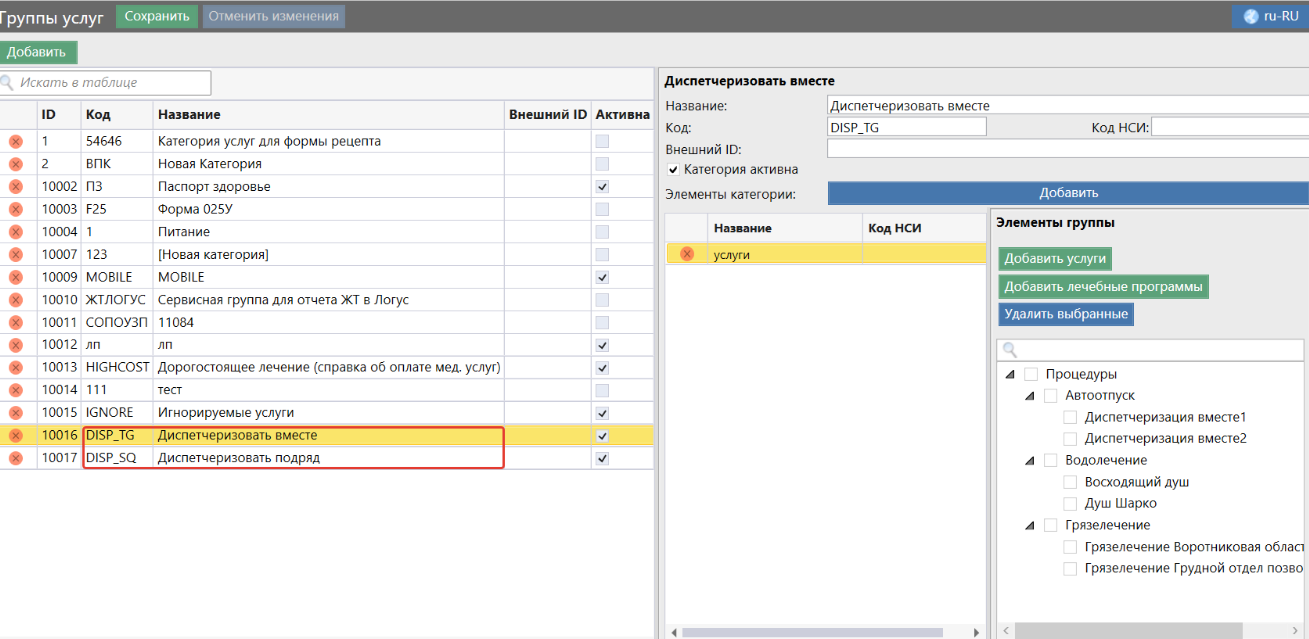
Task: Toggle the active checkbox for Паспорт здоровье
Action: coord(602,187)
